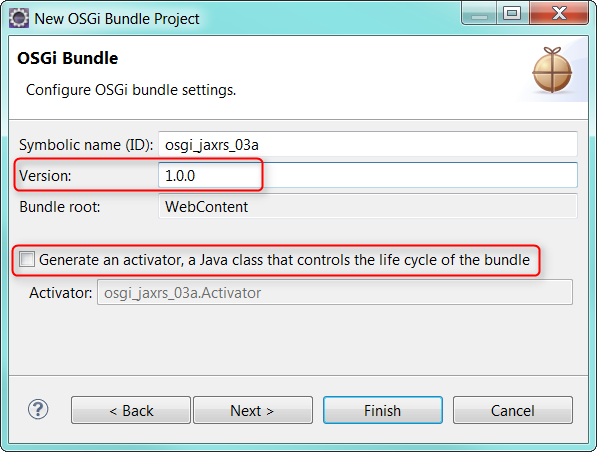
Task: Click the Symbolic name (ID) field
Action: click(368, 144)
